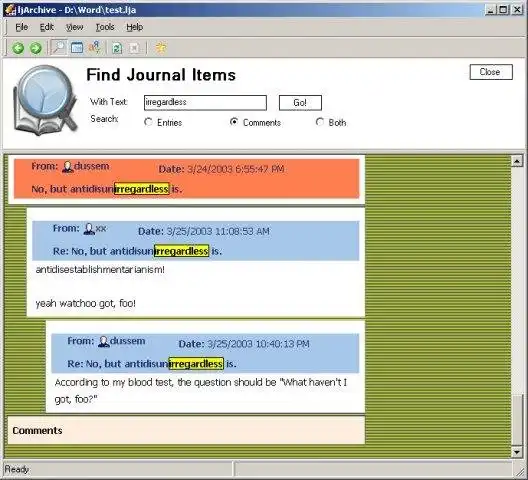Image resolution: width=528 pixels, height=480 pixels.
Task: Open the File menu
Action: 22,27
